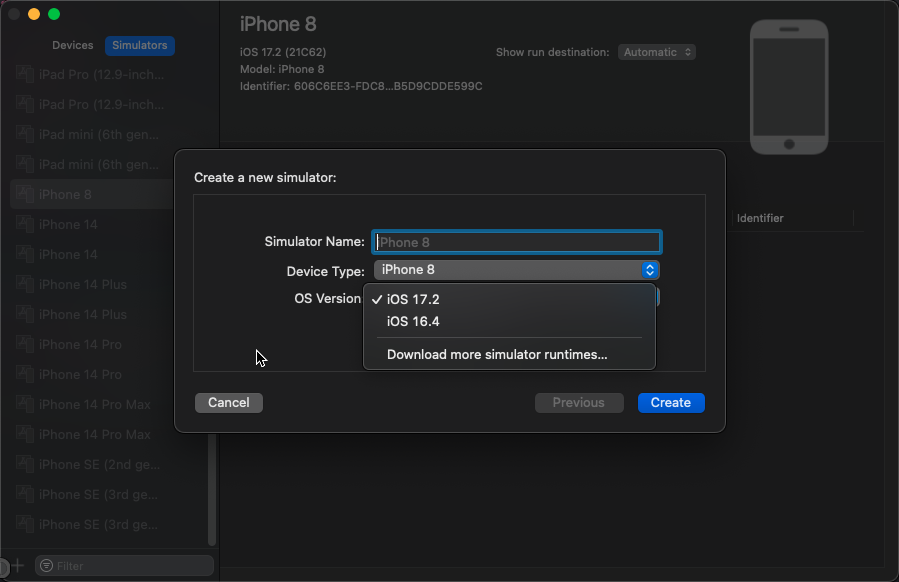
Task: Click the device icon beside iPhone 8 row
Action: pos(25,194)
